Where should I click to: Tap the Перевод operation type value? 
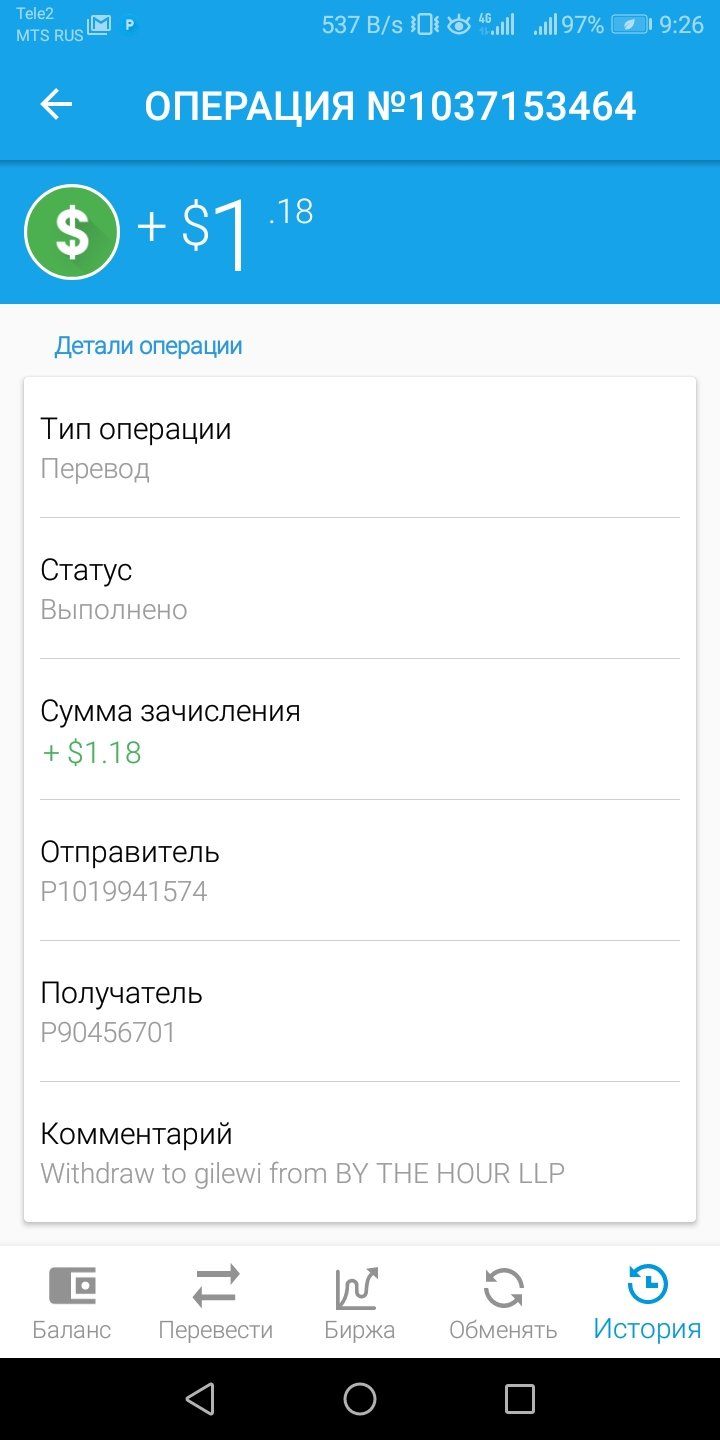[x=95, y=469]
